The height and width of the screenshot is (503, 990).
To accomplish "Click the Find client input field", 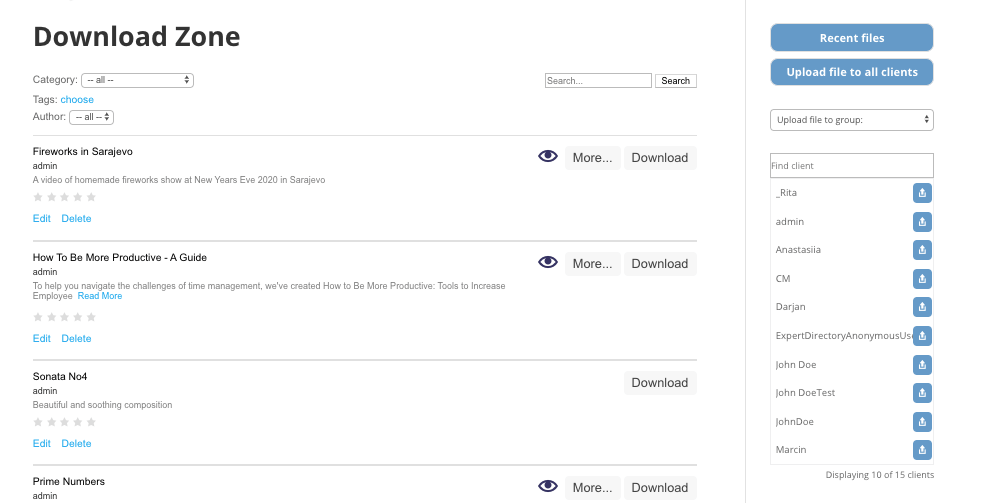I will pyautogui.click(x=852, y=165).
